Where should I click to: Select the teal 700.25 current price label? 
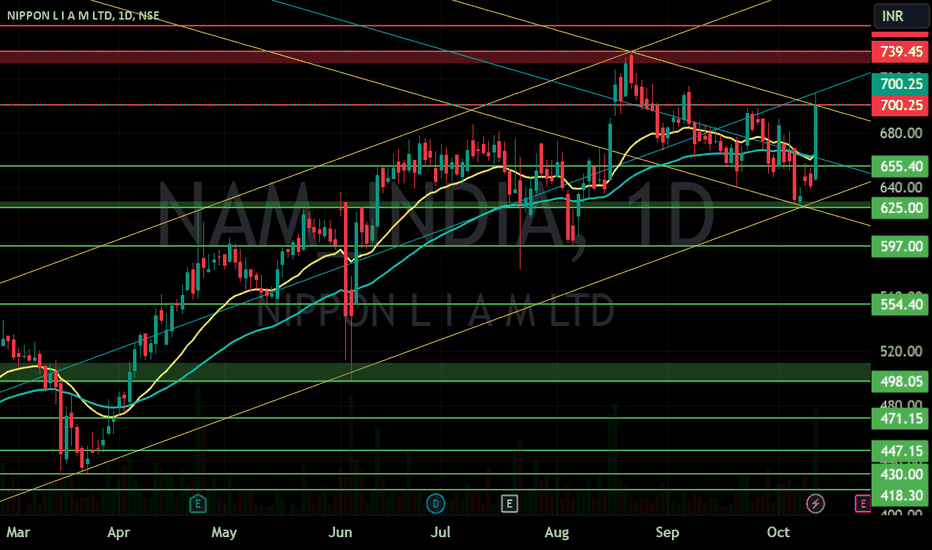pos(900,84)
